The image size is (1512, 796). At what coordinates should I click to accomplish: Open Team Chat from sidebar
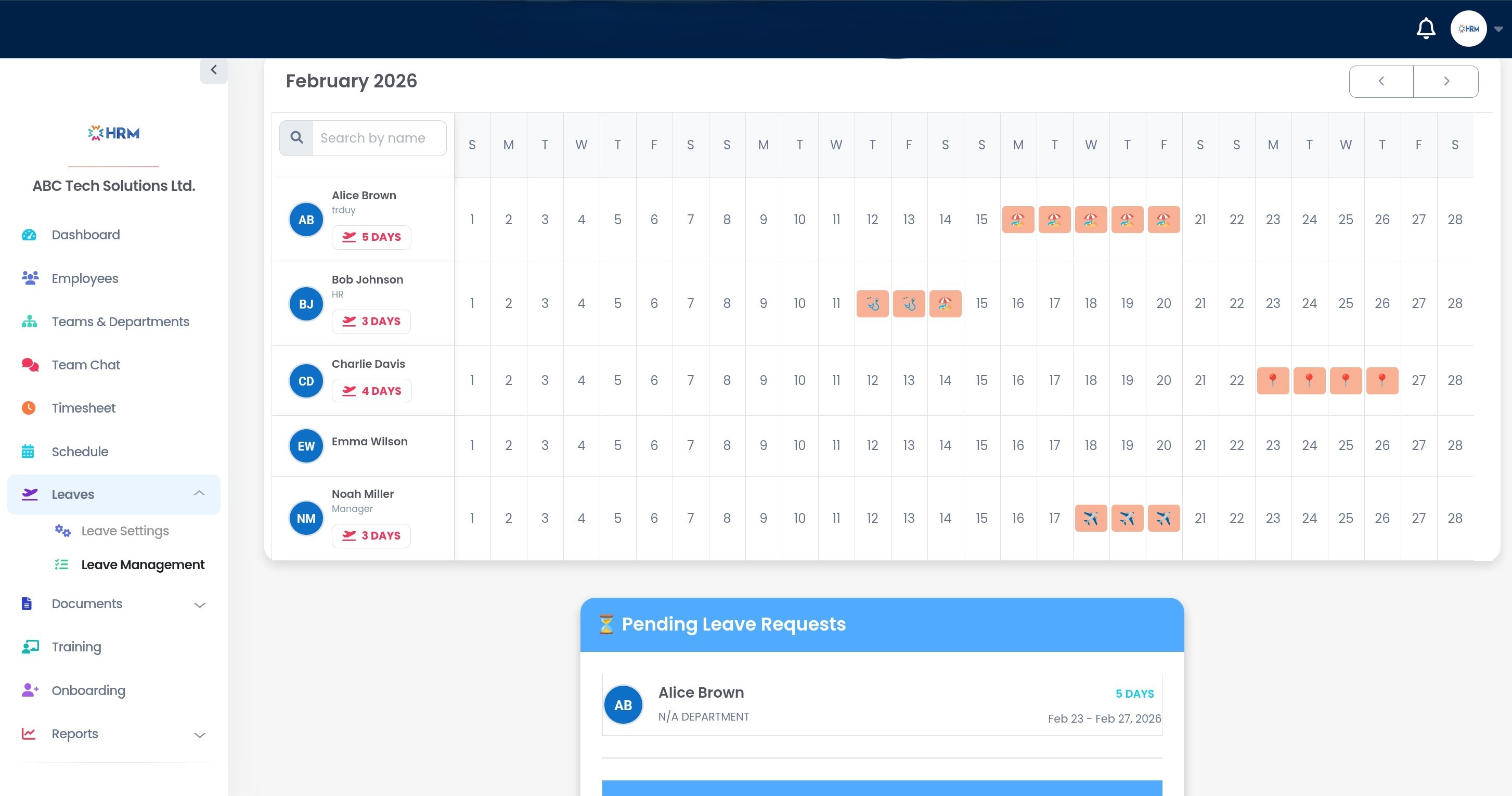[86, 365]
